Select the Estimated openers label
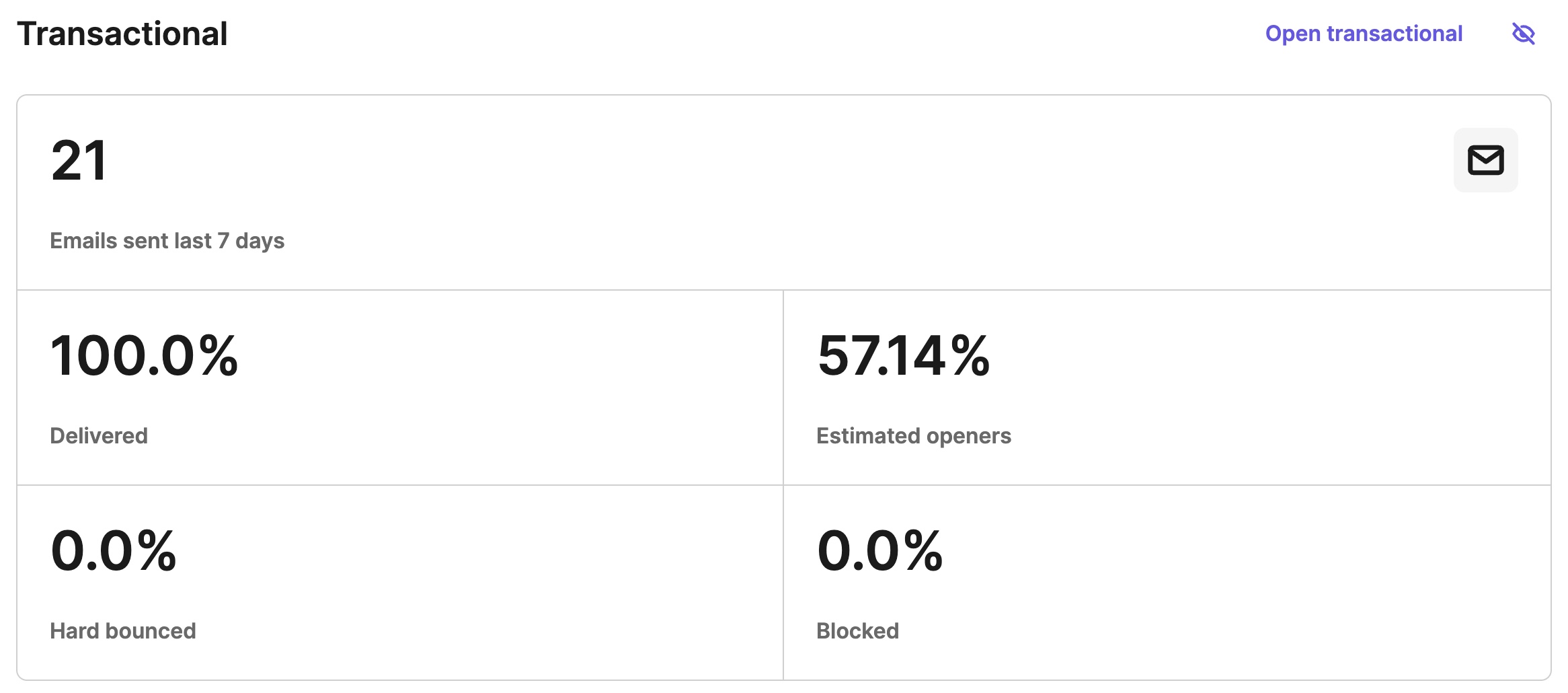 tap(914, 436)
